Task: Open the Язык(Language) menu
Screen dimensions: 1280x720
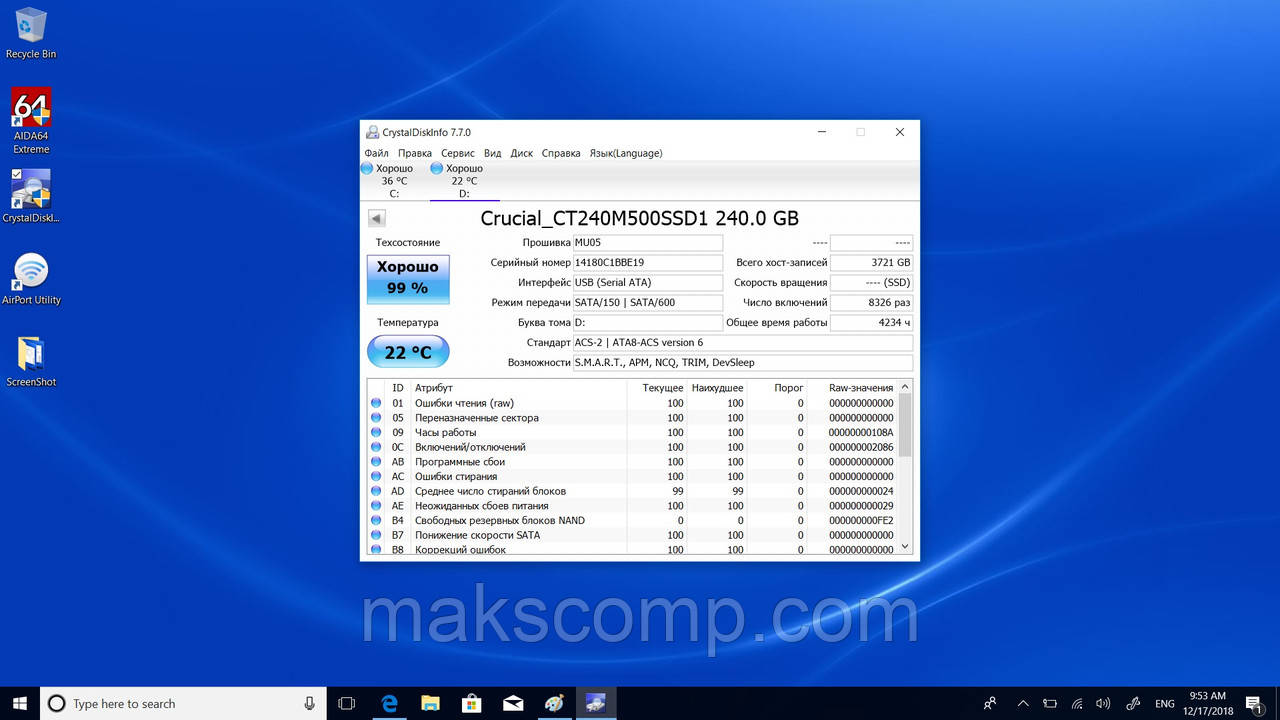Action: pos(626,153)
